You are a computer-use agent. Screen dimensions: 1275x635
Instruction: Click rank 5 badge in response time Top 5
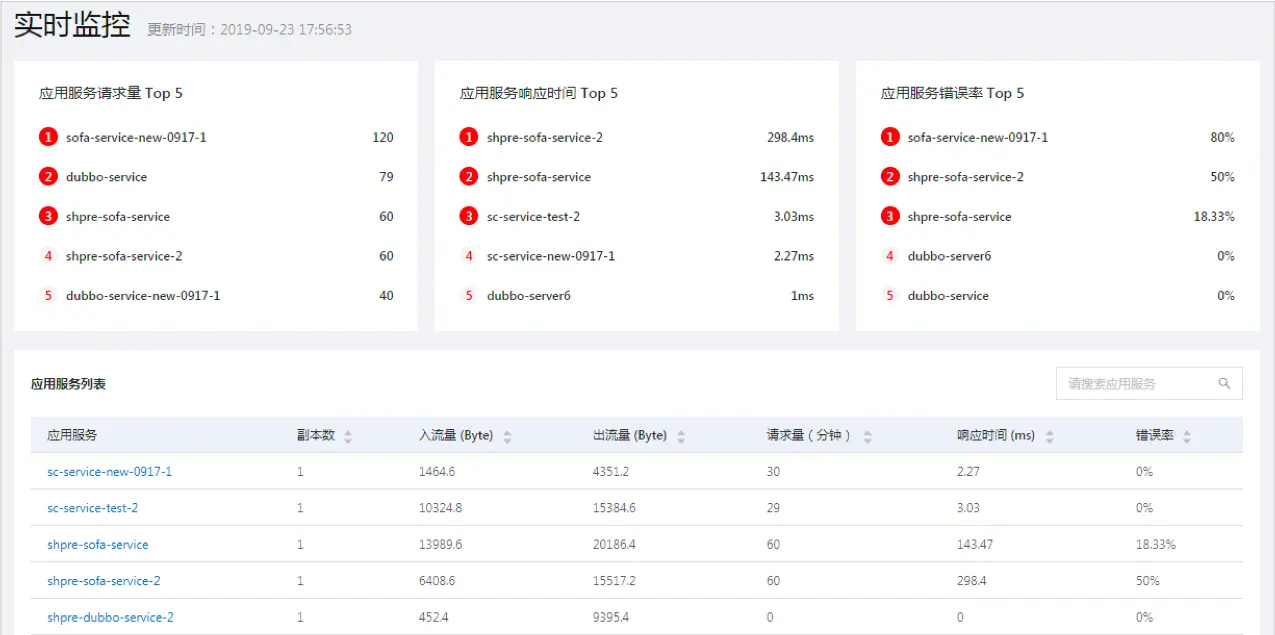click(469, 295)
